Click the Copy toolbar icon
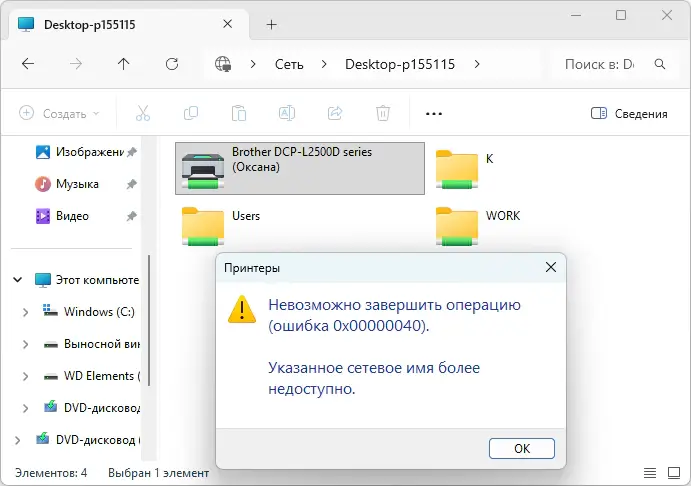The height and width of the screenshot is (486, 691). point(191,113)
